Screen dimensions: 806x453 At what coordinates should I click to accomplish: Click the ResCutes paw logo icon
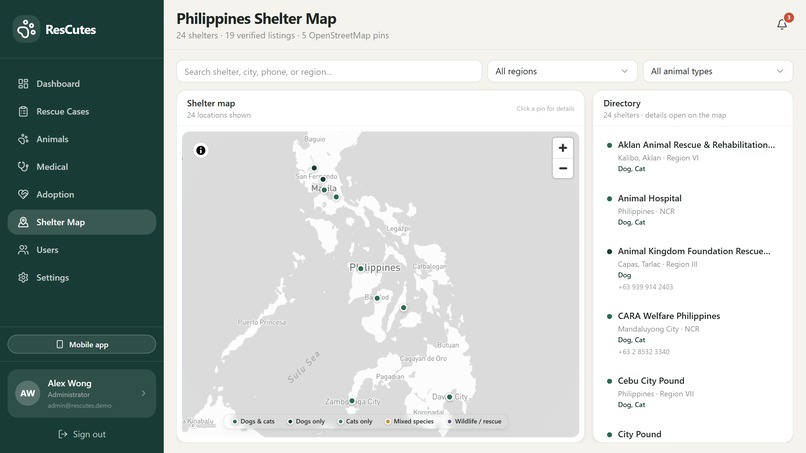[x=26, y=29]
